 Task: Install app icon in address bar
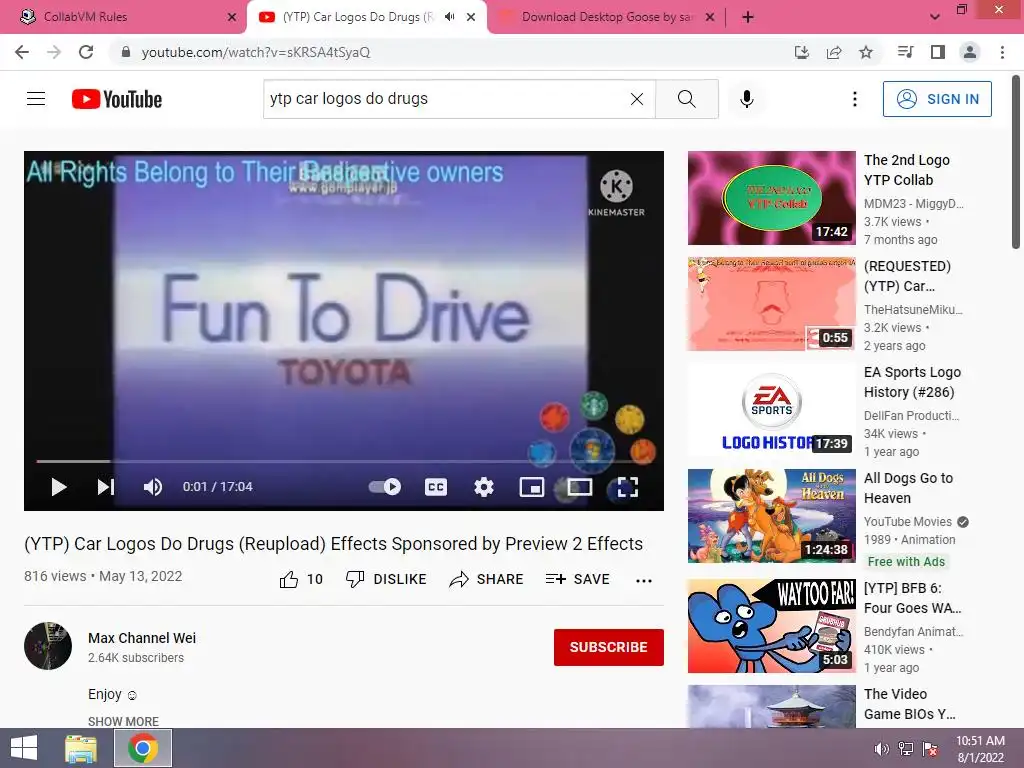(x=801, y=52)
